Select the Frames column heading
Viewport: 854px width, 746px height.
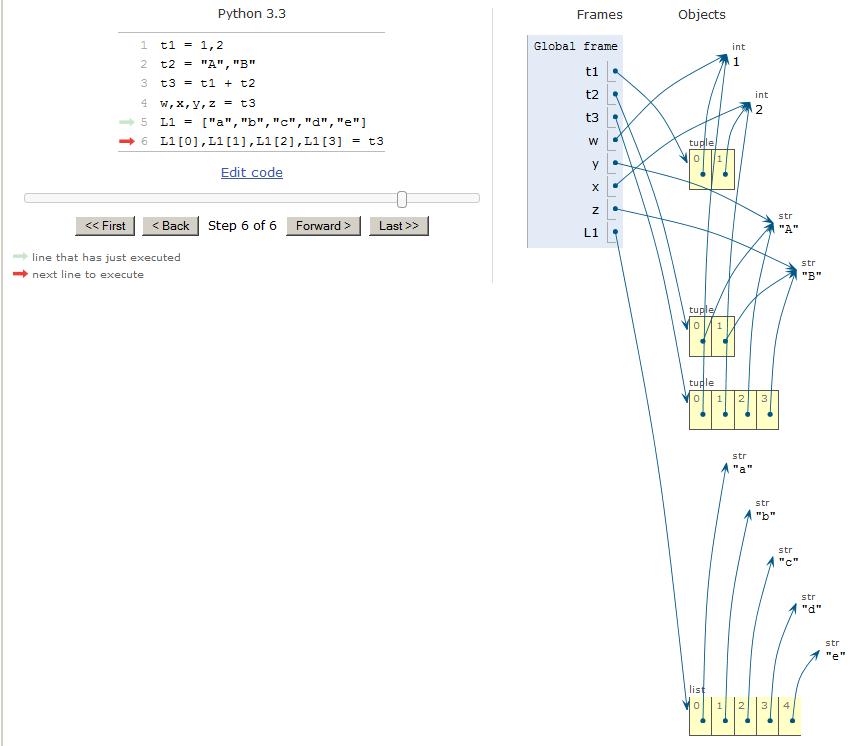[598, 15]
